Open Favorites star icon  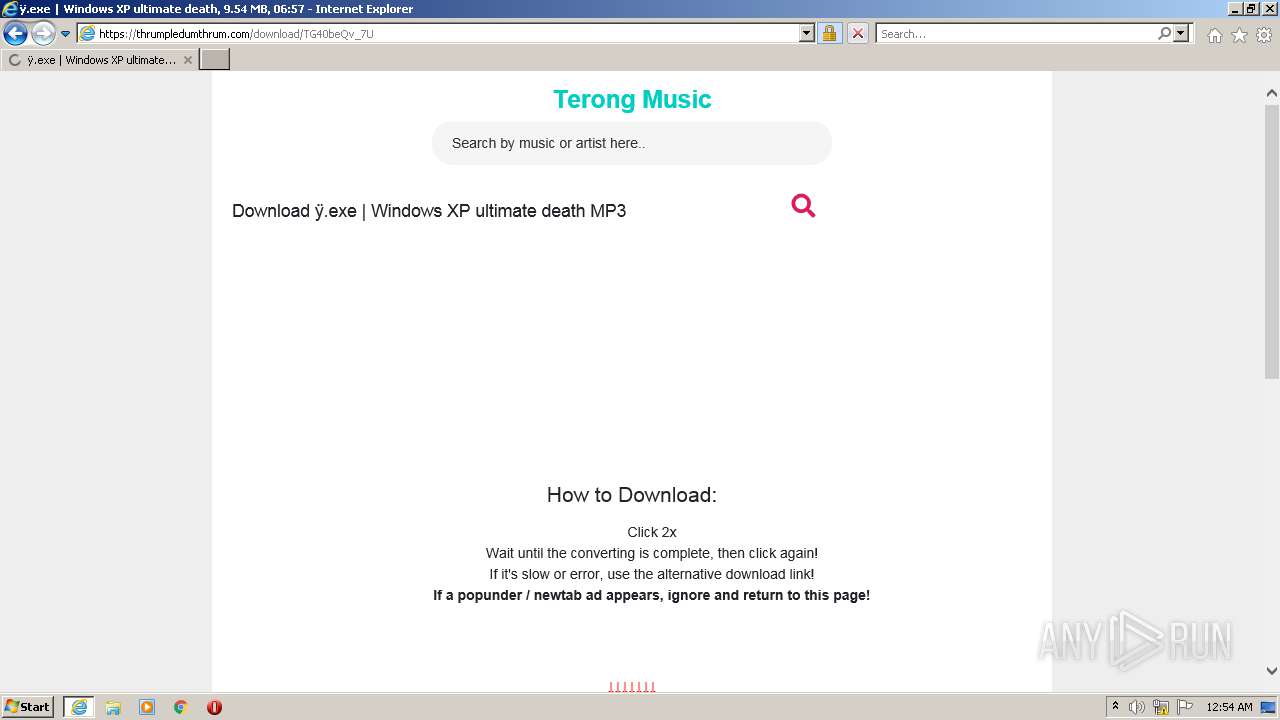pyautogui.click(x=1239, y=35)
